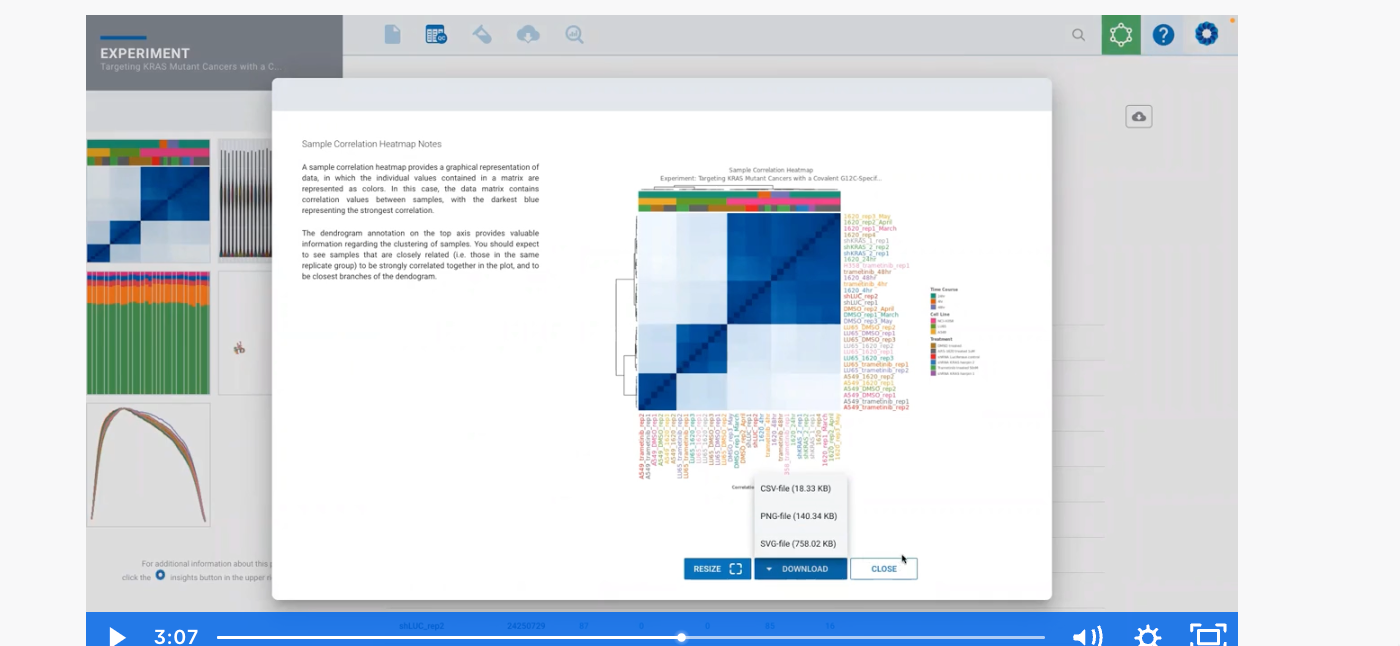
Task: Click the cloud download toolbar icon
Action: click(x=528, y=34)
